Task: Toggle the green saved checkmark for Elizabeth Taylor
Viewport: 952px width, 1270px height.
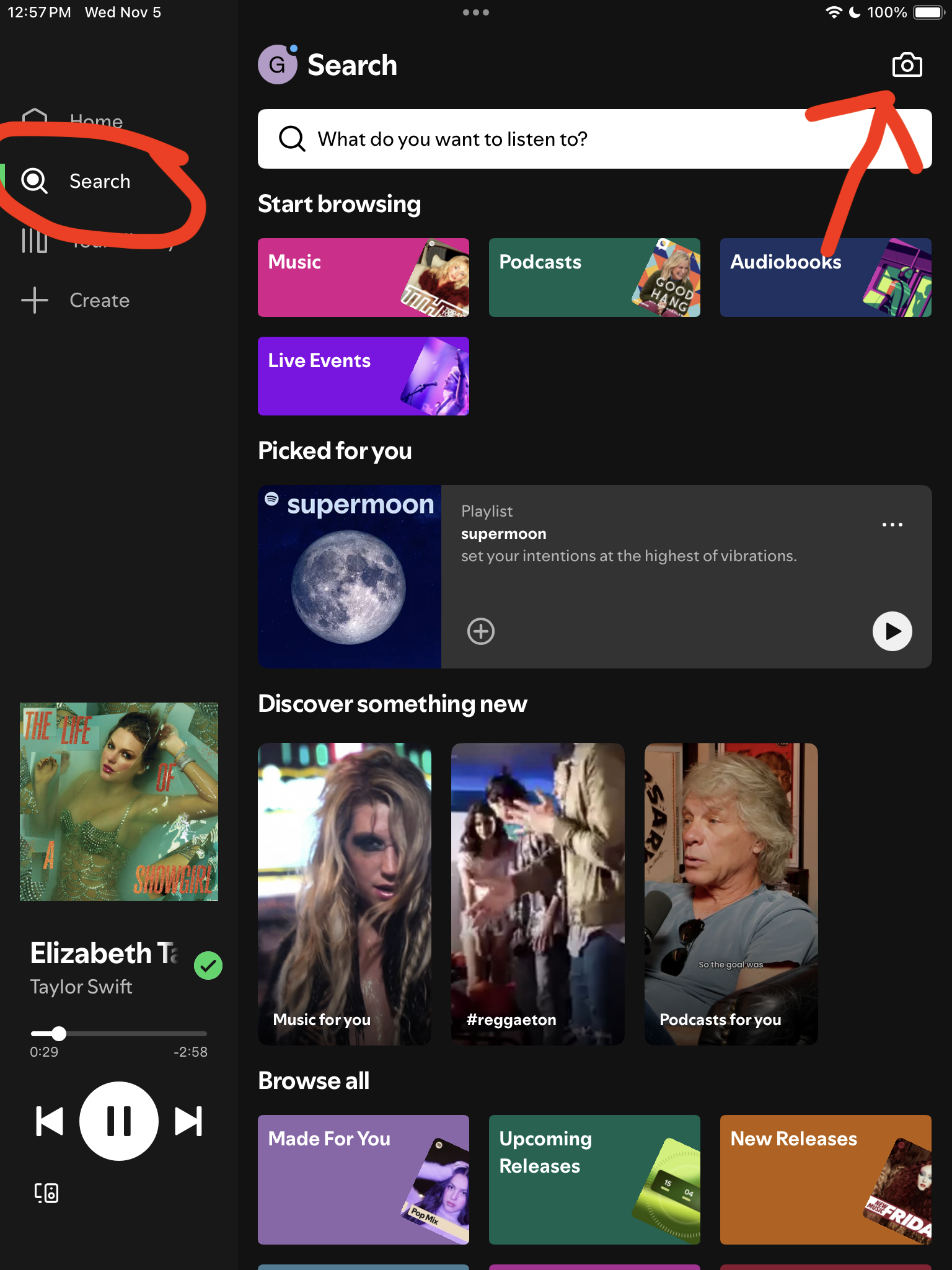Action: point(208,966)
